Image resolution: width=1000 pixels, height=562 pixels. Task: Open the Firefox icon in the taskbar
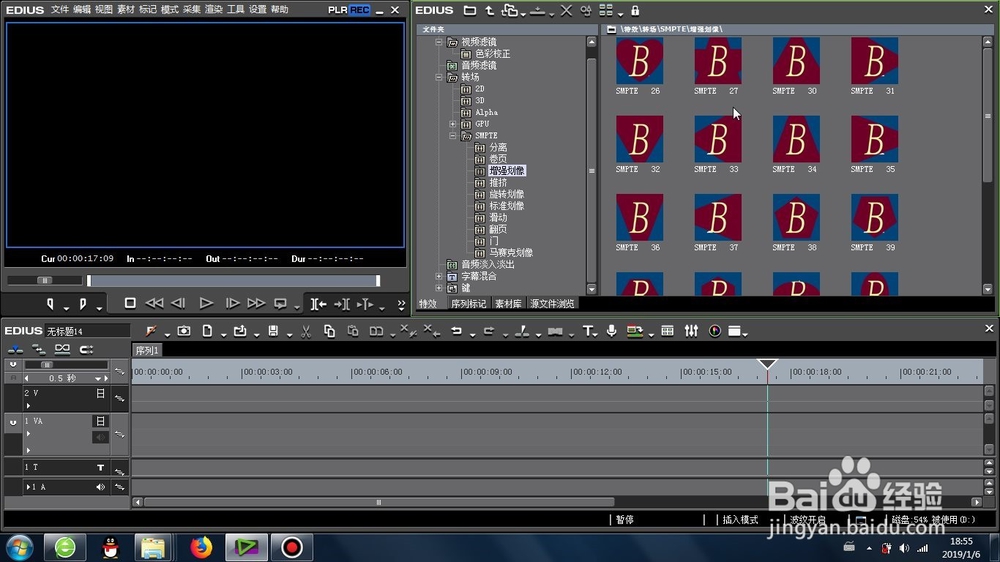click(x=201, y=547)
